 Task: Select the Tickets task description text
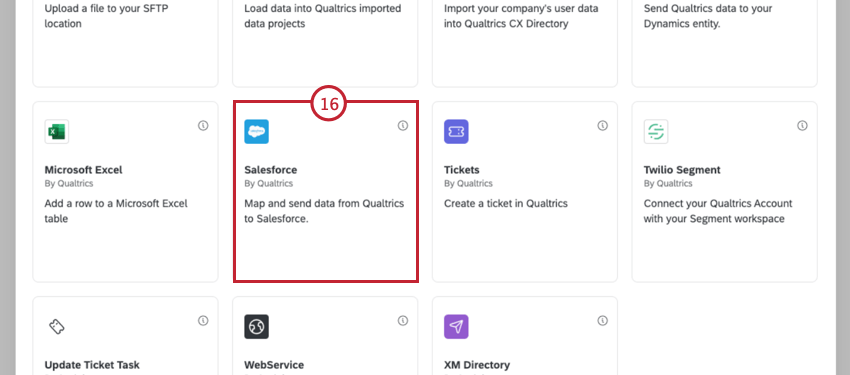coord(506,204)
